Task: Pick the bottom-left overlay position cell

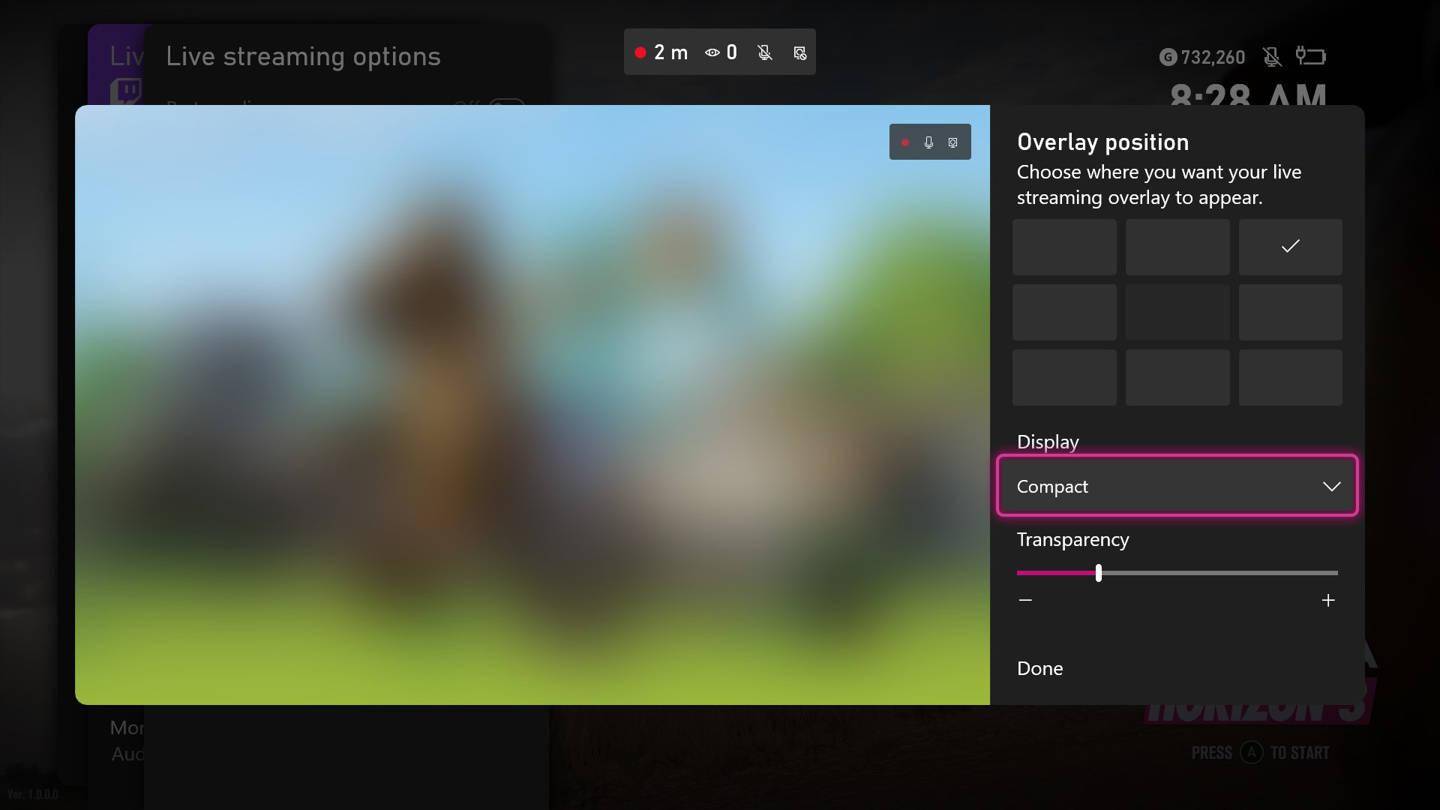Action: [1064, 377]
